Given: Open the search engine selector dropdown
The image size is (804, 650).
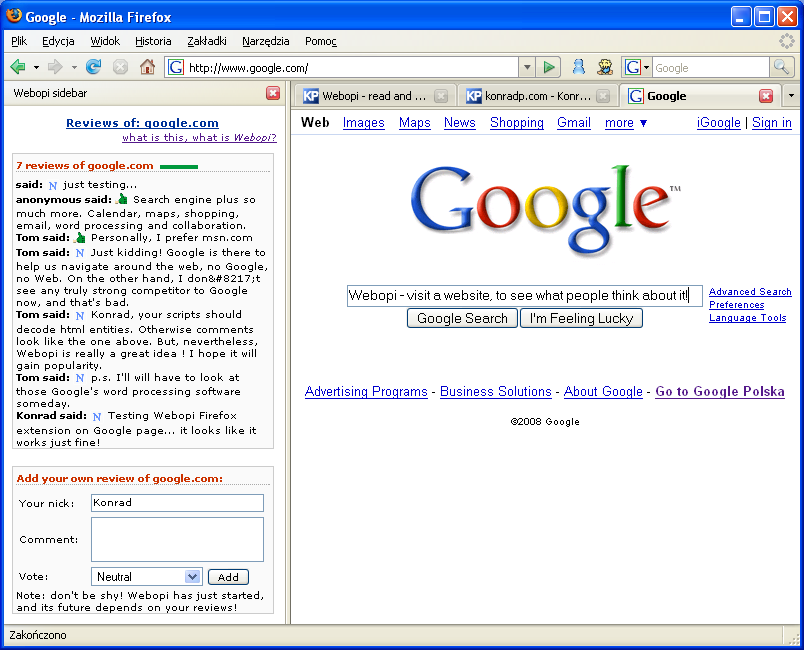Looking at the screenshot, I should [x=637, y=67].
